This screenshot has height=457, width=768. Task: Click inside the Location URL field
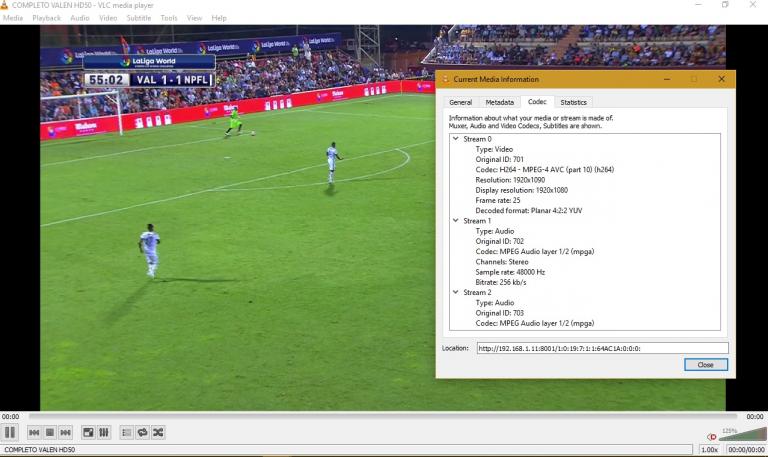pyautogui.click(x=601, y=348)
